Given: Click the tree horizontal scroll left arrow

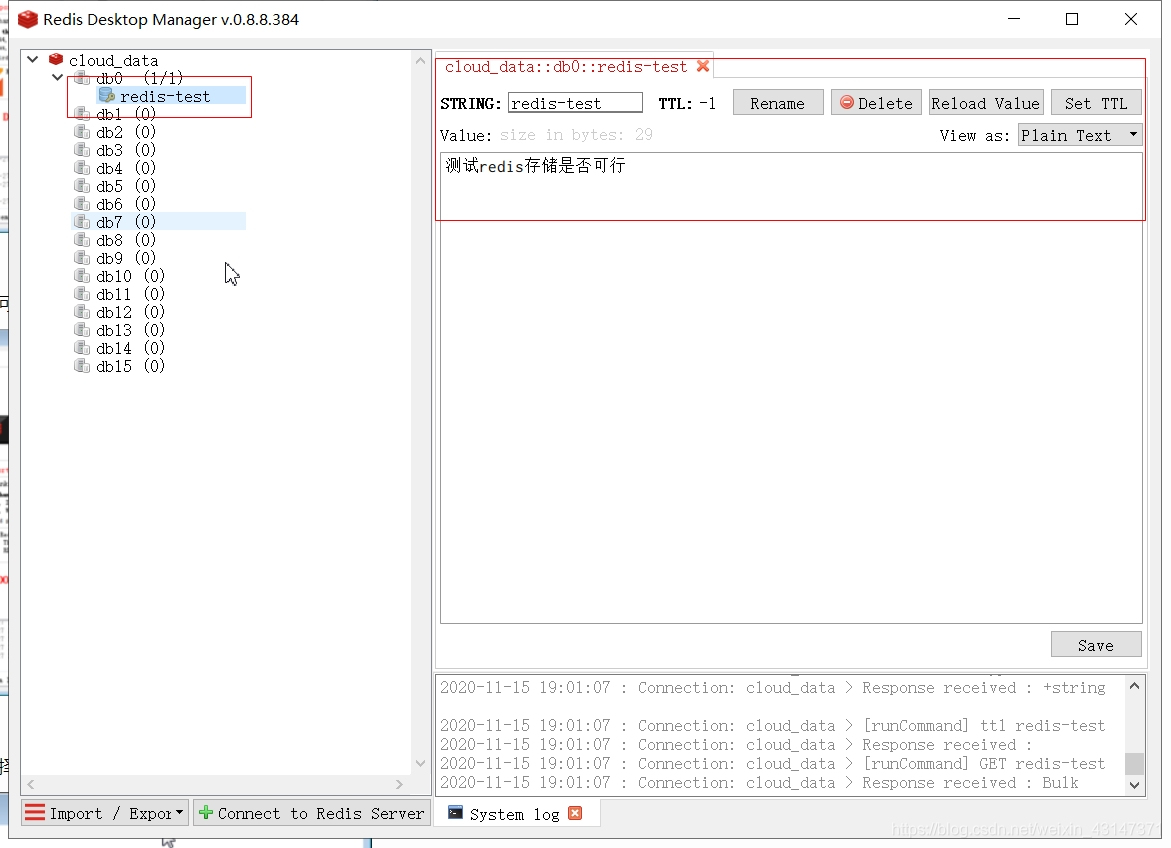Looking at the screenshot, I should pos(31,784).
